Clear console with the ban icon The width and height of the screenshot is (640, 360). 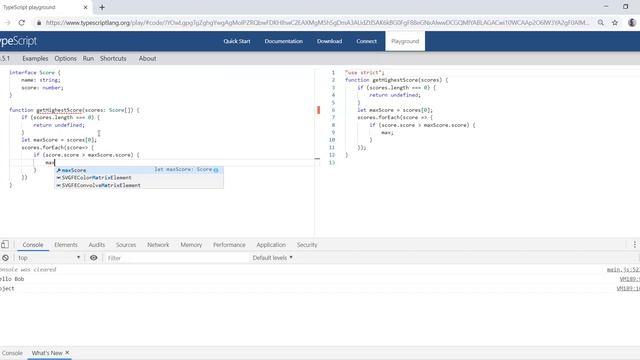click(5, 258)
